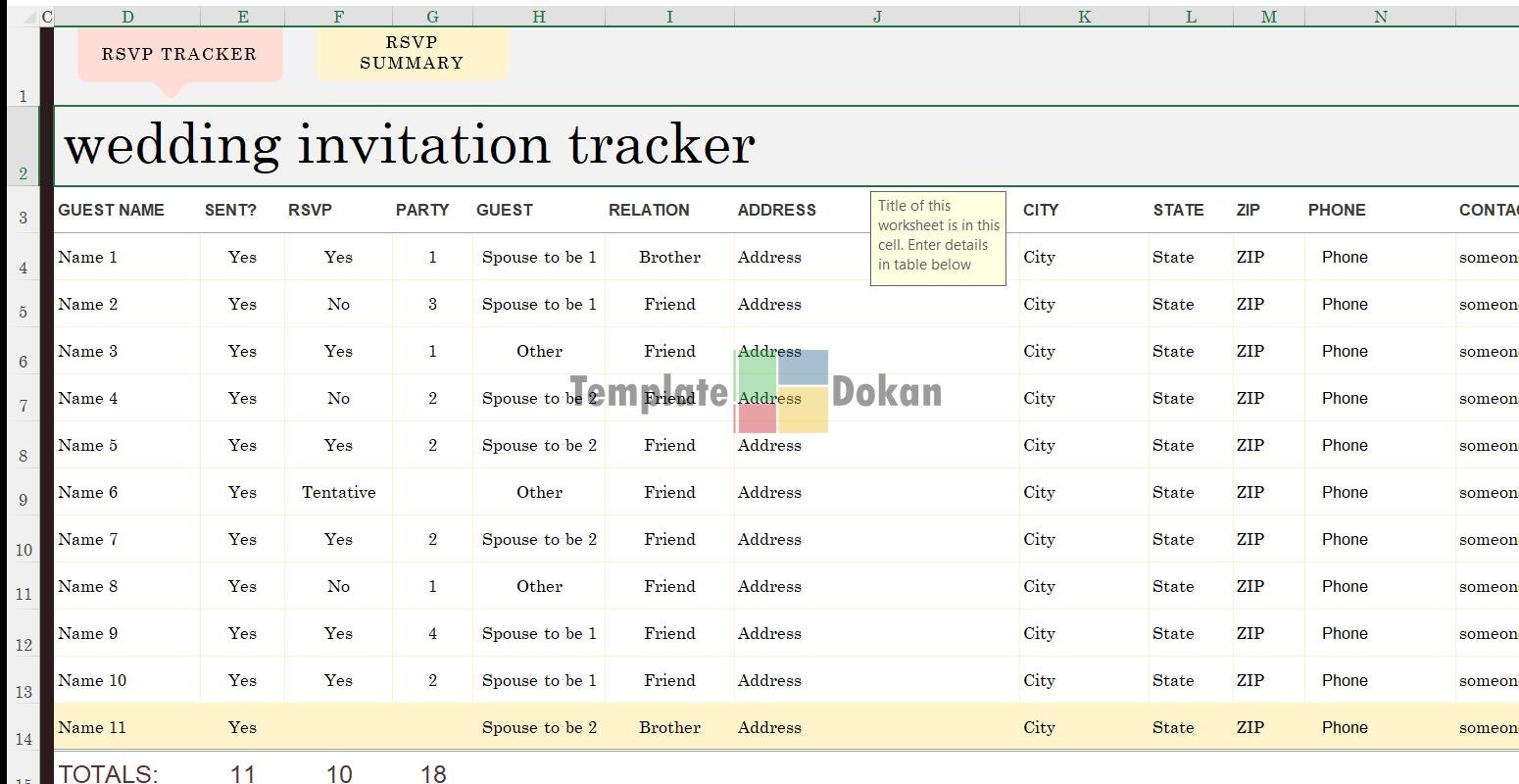Click the STATE table header cell

tap(1178, 210)
